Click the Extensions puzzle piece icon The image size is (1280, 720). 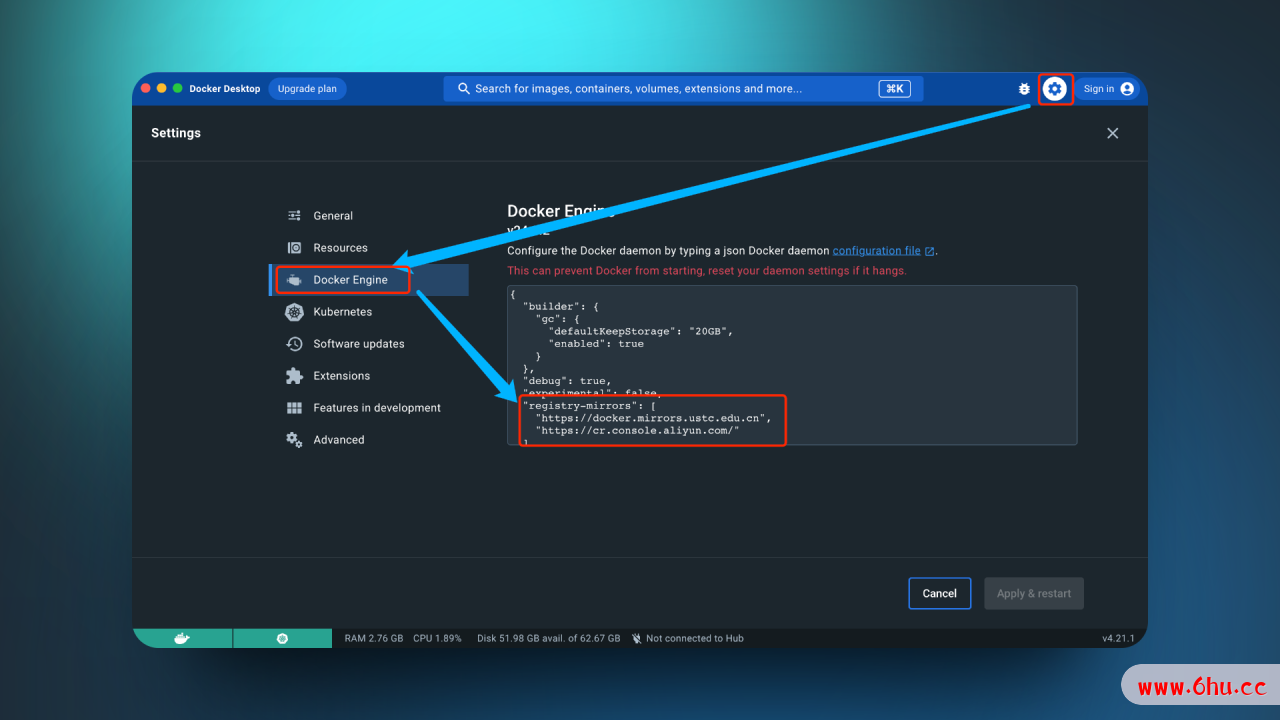pyautogui.click(x=294, y=376)
